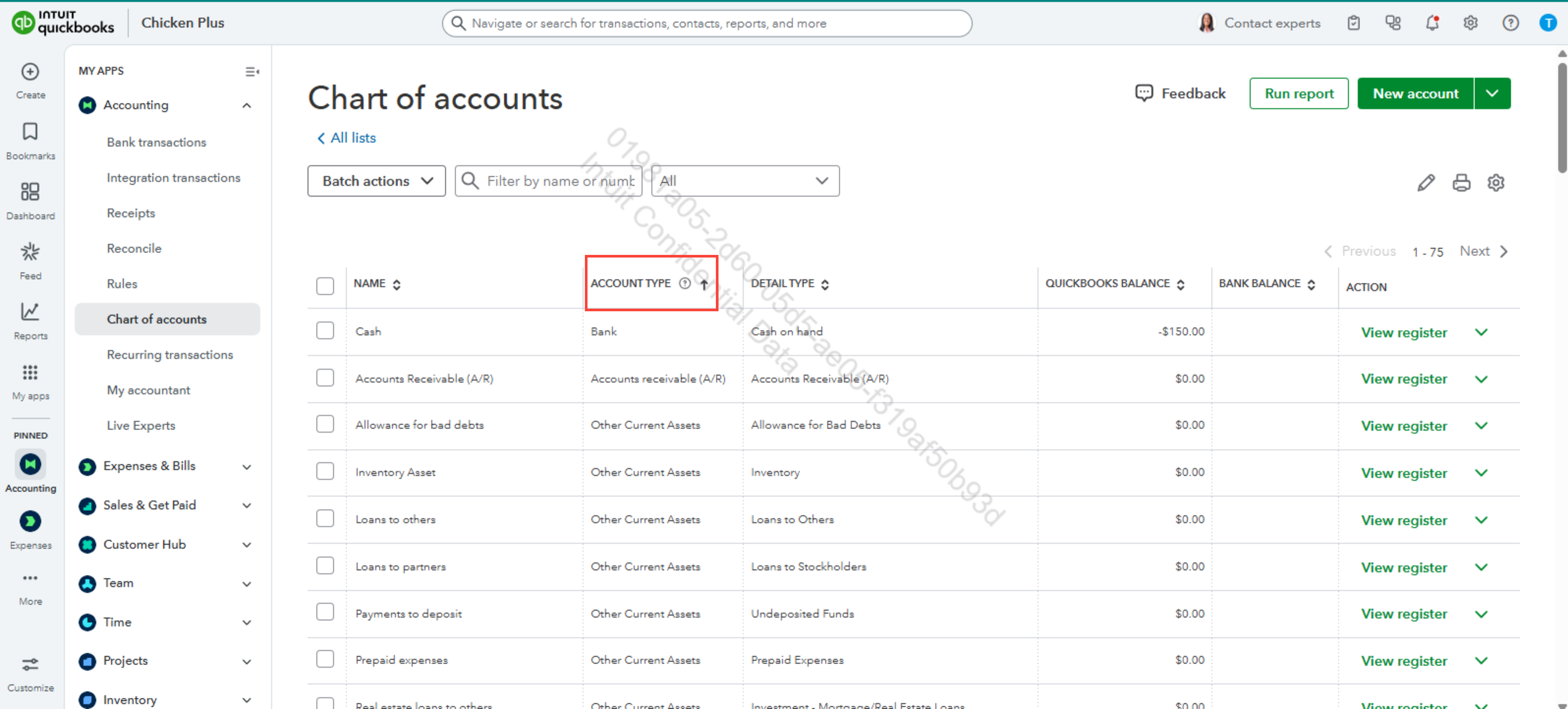Viewport: 1568px width, 709px height.
Task: Tick the Inventory Asset row checkbox
Action: point(325,471)
